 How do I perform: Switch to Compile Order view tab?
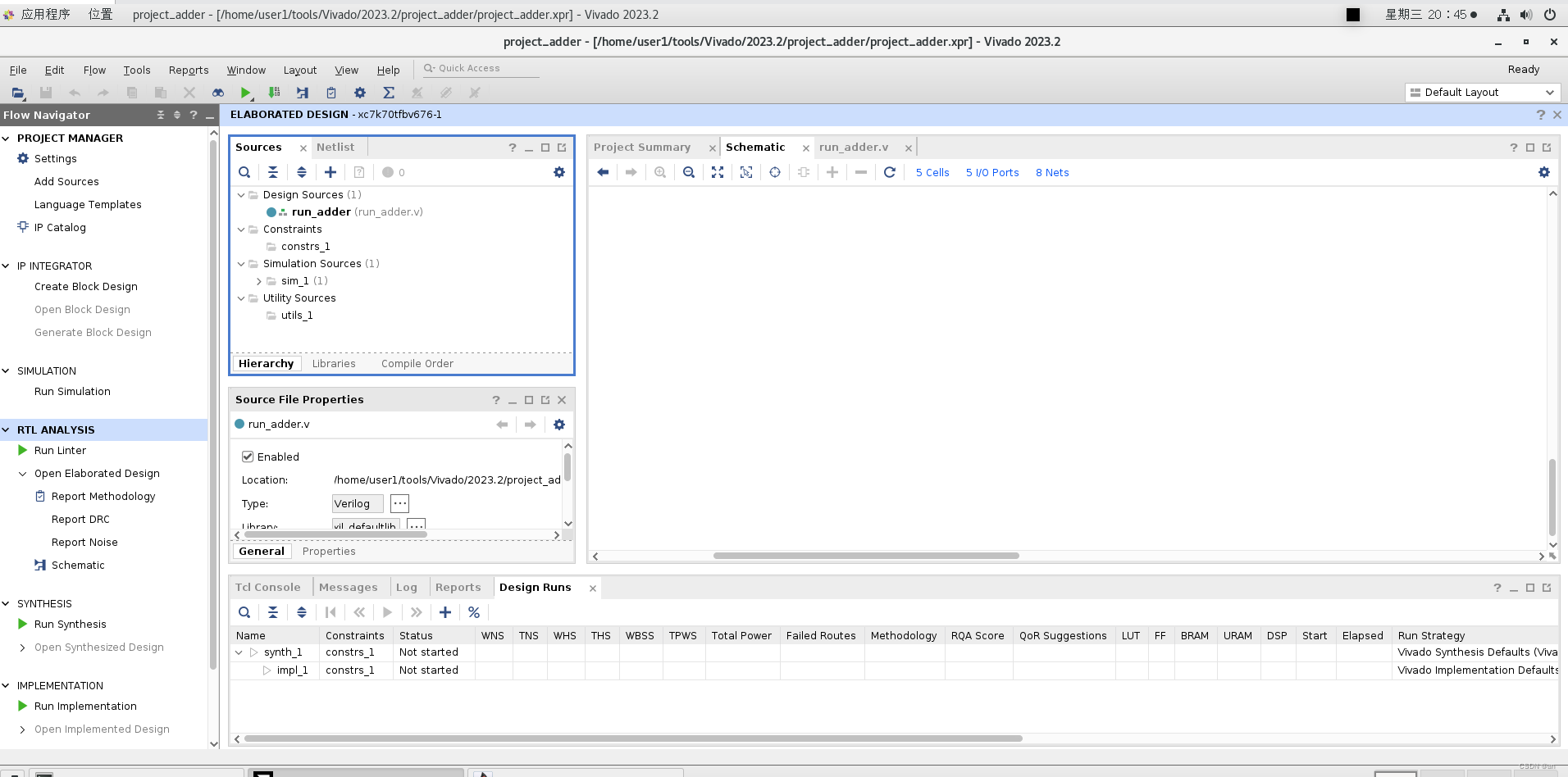(417, 364)
